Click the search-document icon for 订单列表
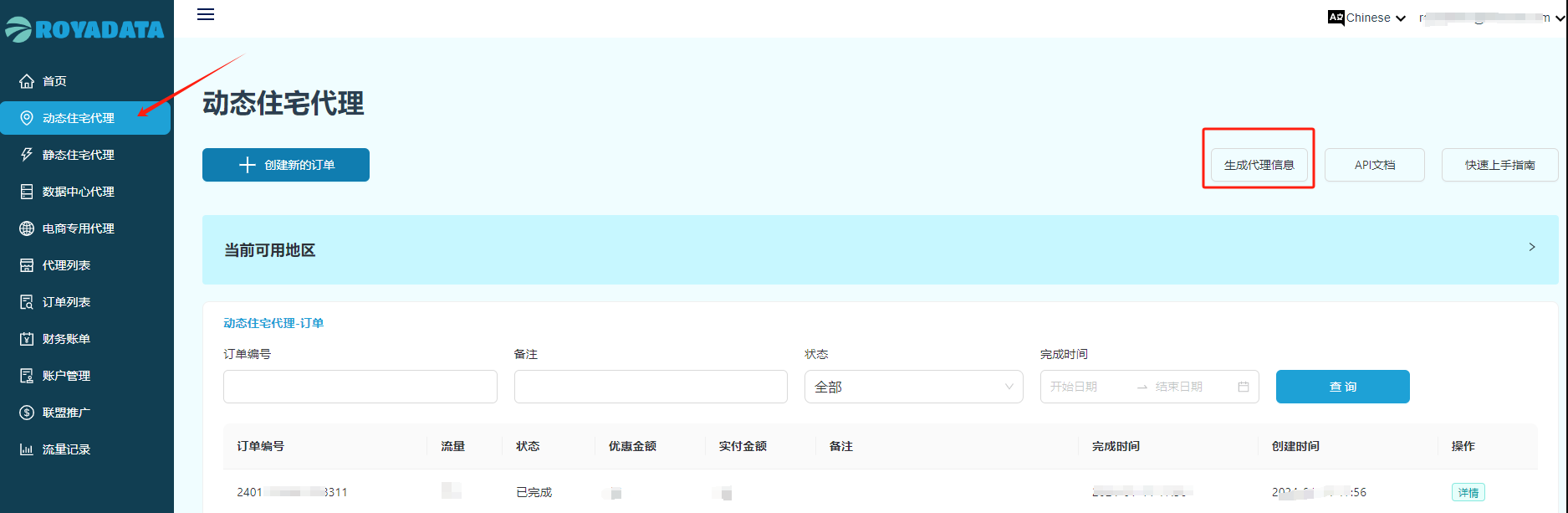 [27, 302]
